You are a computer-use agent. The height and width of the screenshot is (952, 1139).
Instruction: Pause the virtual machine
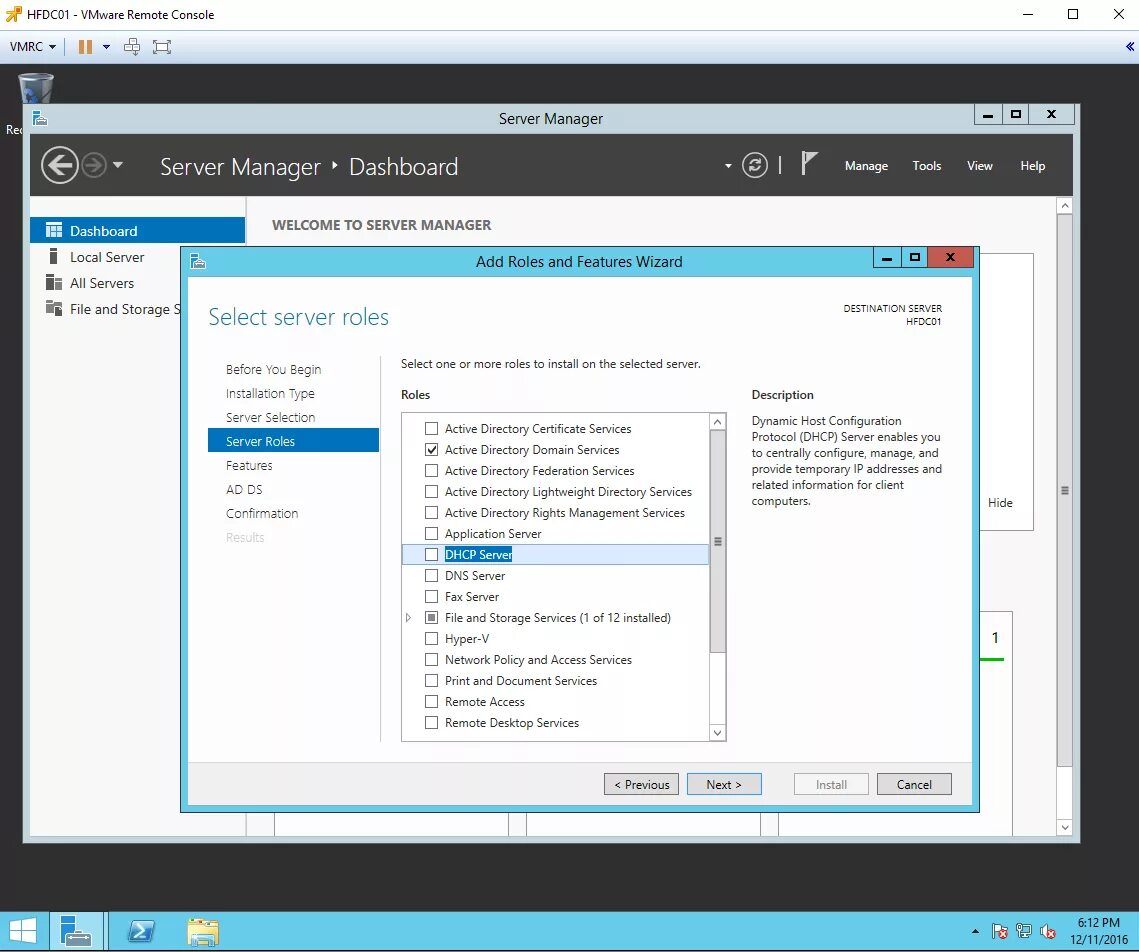[x=85, y=46]
